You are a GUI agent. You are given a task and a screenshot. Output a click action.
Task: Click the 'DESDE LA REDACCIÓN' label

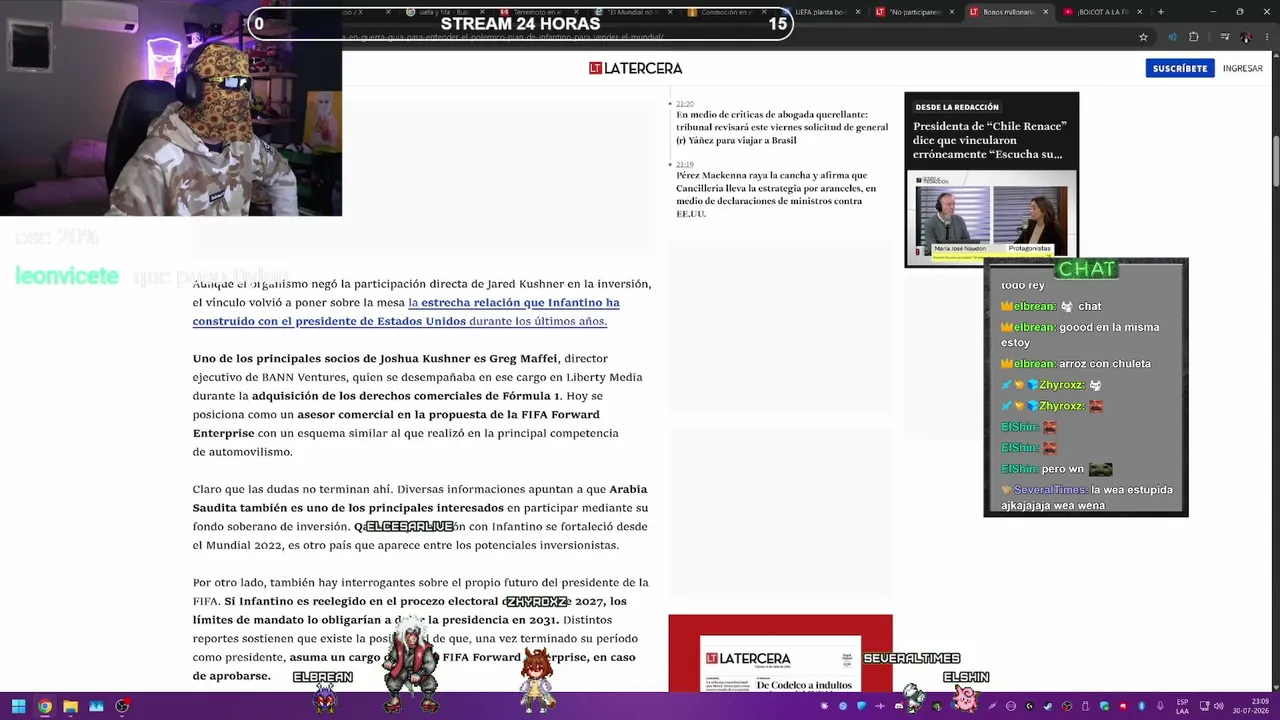(957, 107)
